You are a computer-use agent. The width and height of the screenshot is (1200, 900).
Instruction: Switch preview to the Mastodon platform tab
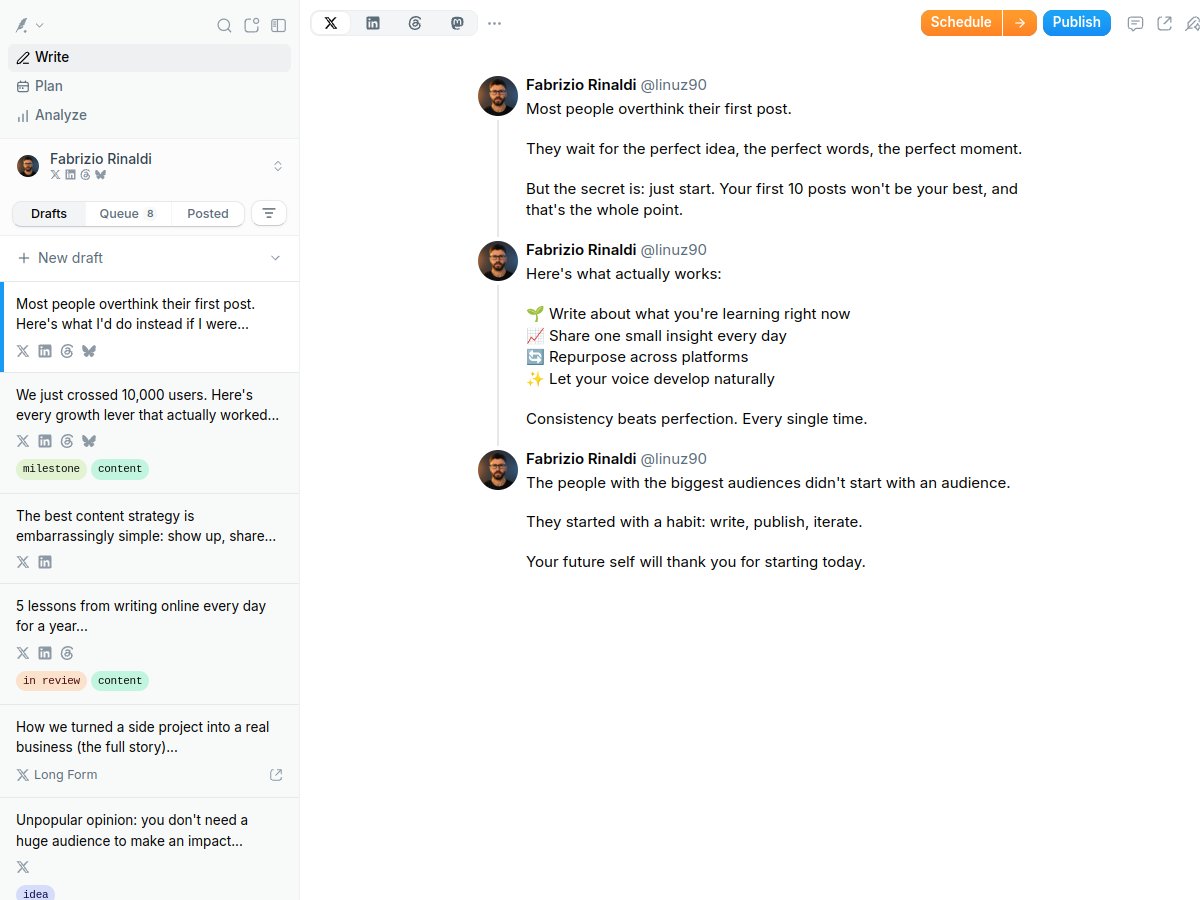tap(457, 23)
